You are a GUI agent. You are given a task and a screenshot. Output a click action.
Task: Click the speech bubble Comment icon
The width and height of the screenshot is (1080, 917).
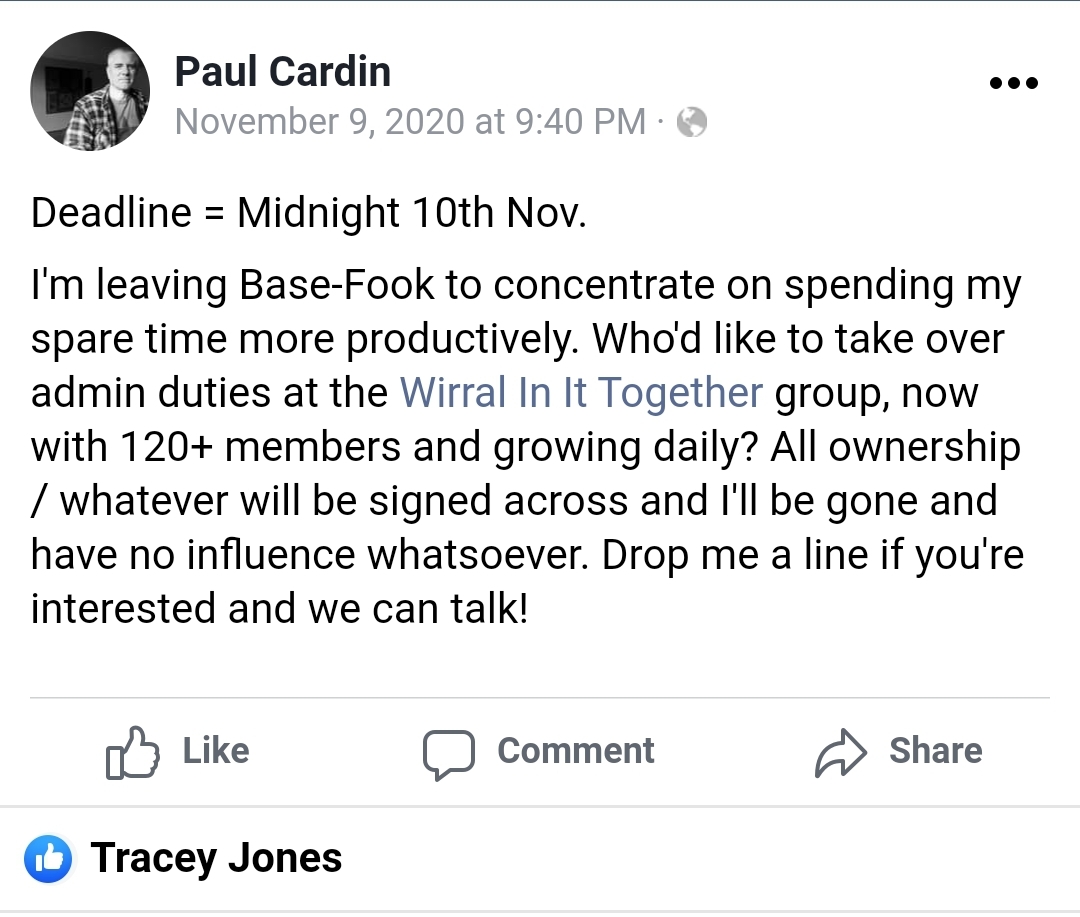tap(447, 754)
